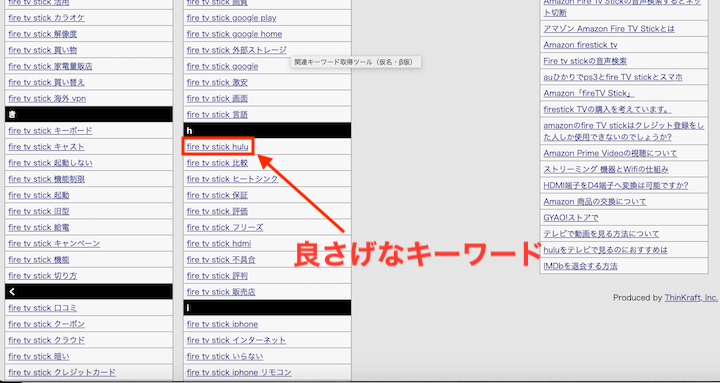Viewport: 720px width, 383px height.
Task: Select the "fire tv stick hdmi" keyword
Action: 219,244
